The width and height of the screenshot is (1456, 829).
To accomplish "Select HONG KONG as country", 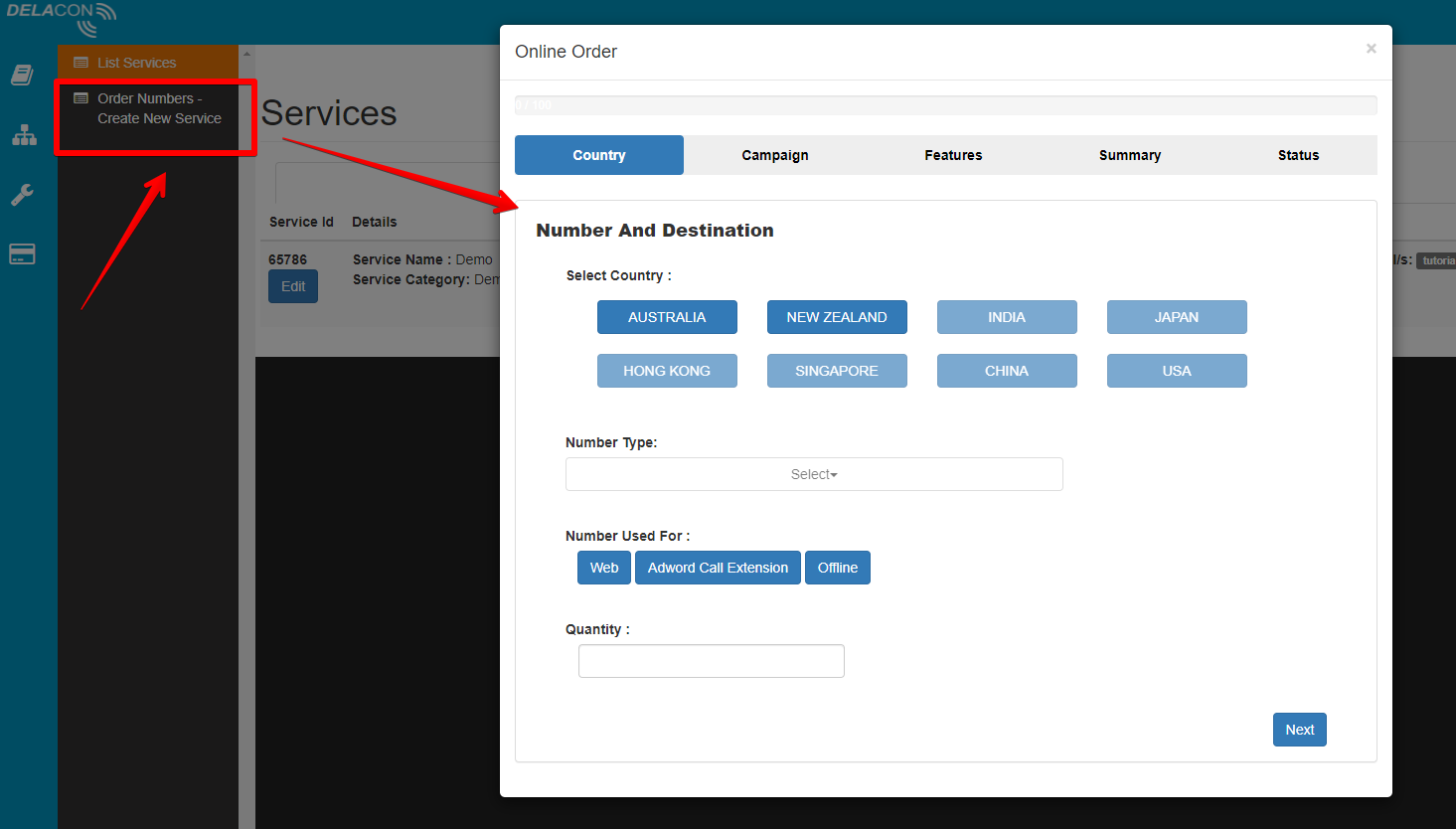I will (667, 371).
